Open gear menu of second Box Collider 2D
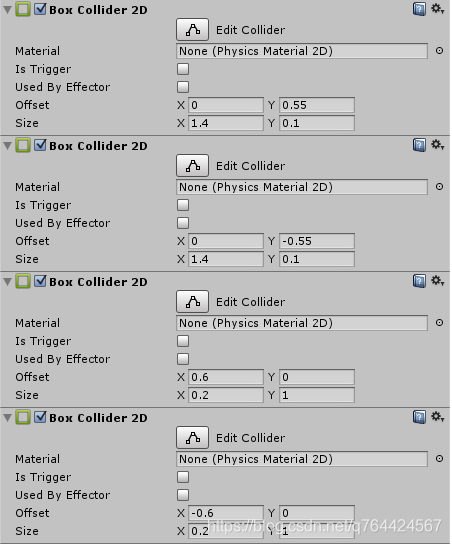 pos(437,145)
